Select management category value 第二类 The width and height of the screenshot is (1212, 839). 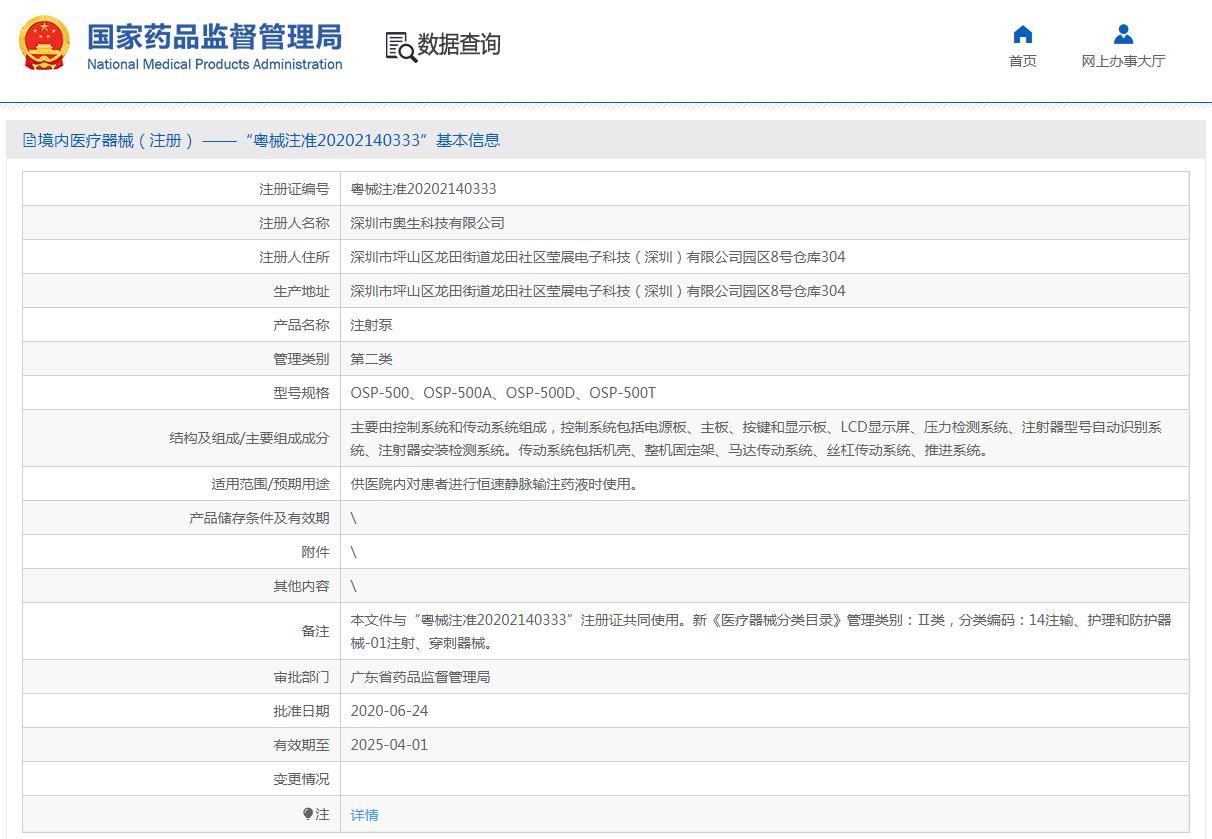tap(372, 359)
